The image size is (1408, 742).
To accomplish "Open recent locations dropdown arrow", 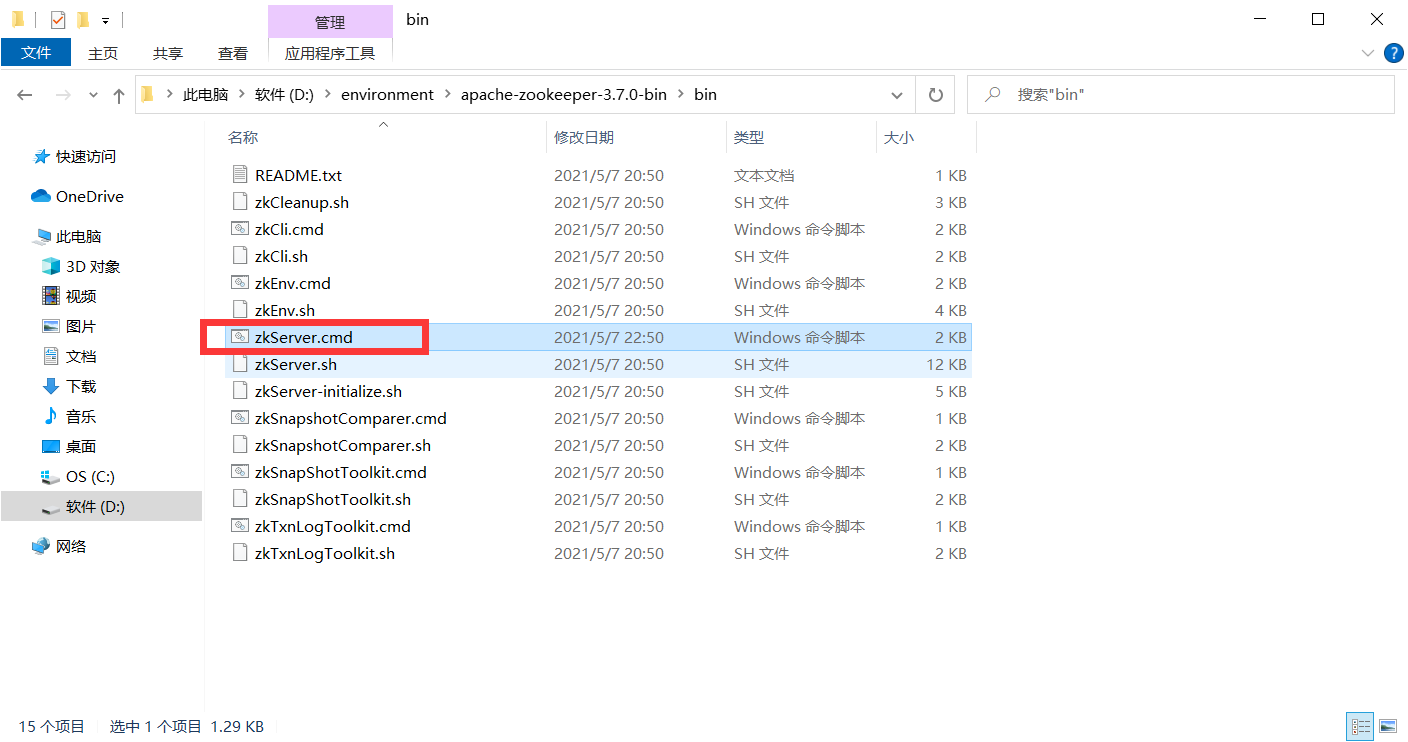I will click(x=94, y=95).
